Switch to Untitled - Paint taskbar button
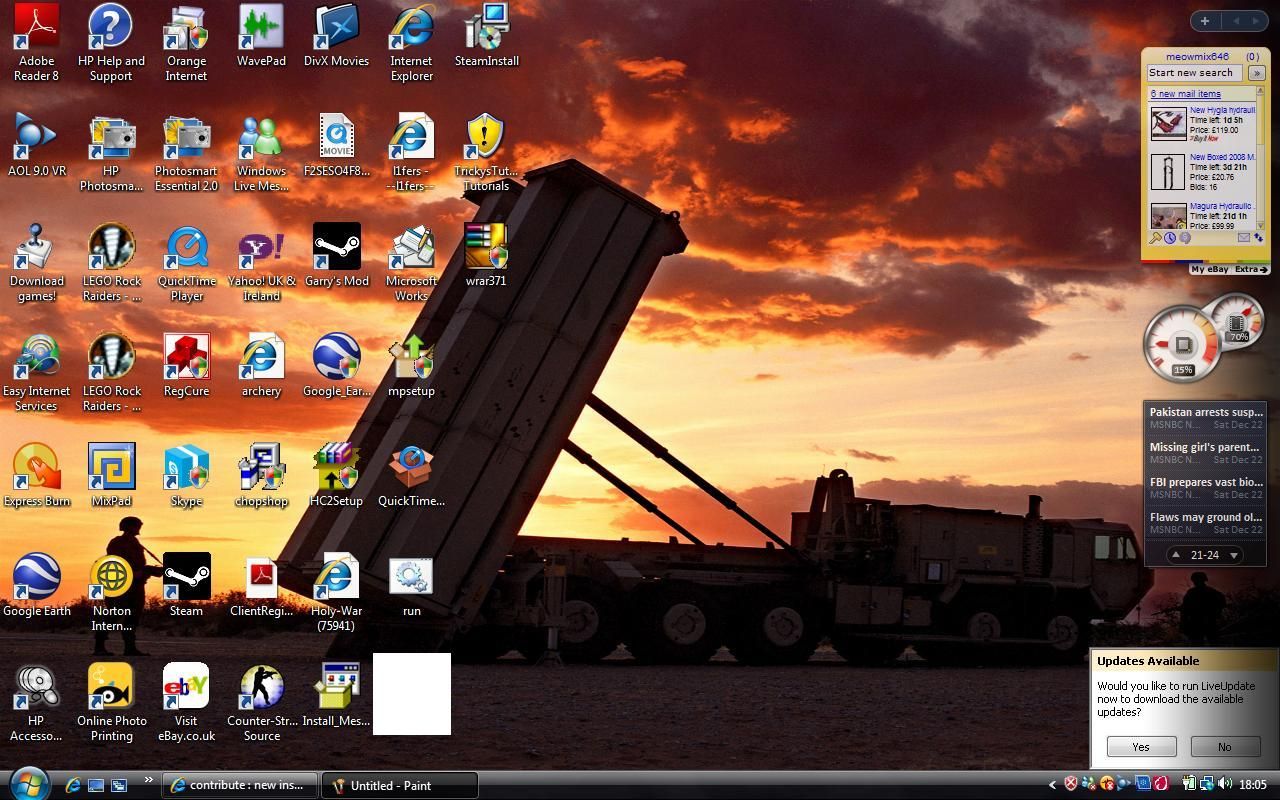This screenshot has width=1280, height=800. point(399,786)
